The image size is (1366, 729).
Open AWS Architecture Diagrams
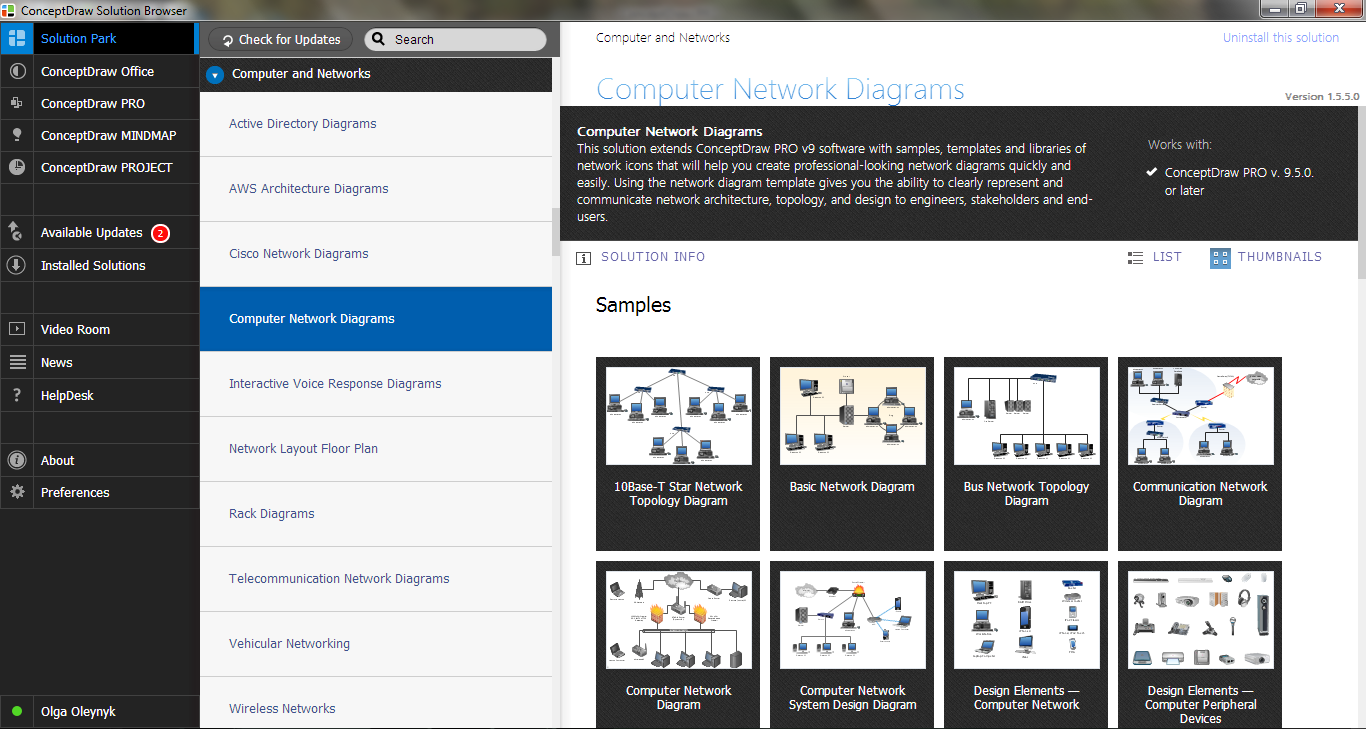click(308, 188)
